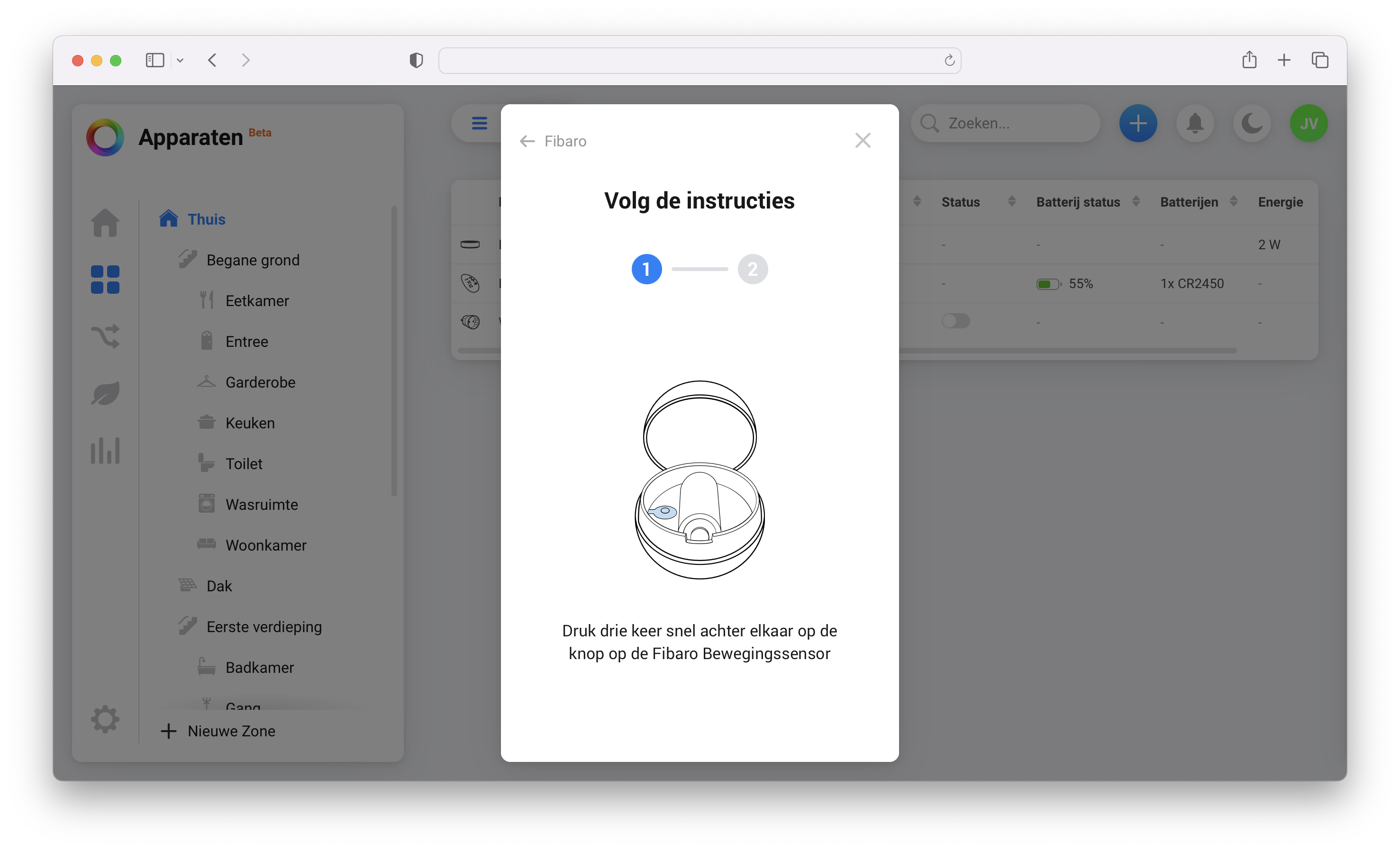Go back to the Fibaro brand page
This screenshot has width=1400, height=851.
pos(552,141)
